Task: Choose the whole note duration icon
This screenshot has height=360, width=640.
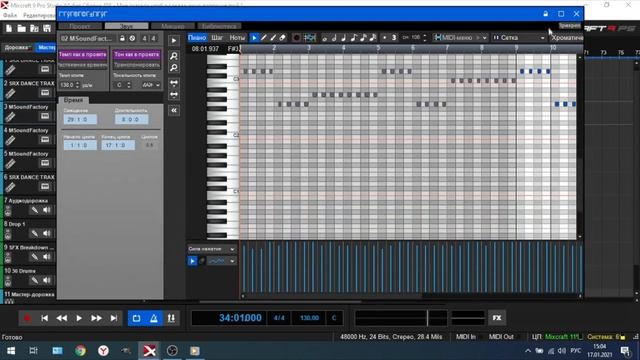Action: pyautogui.click(x=325, y=38)
